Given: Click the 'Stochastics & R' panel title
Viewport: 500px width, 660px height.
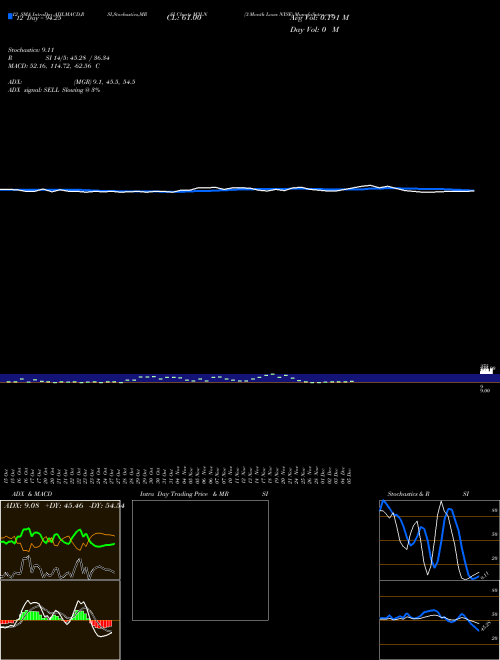Looking at the screenshot, I should (x=409, y=494).
